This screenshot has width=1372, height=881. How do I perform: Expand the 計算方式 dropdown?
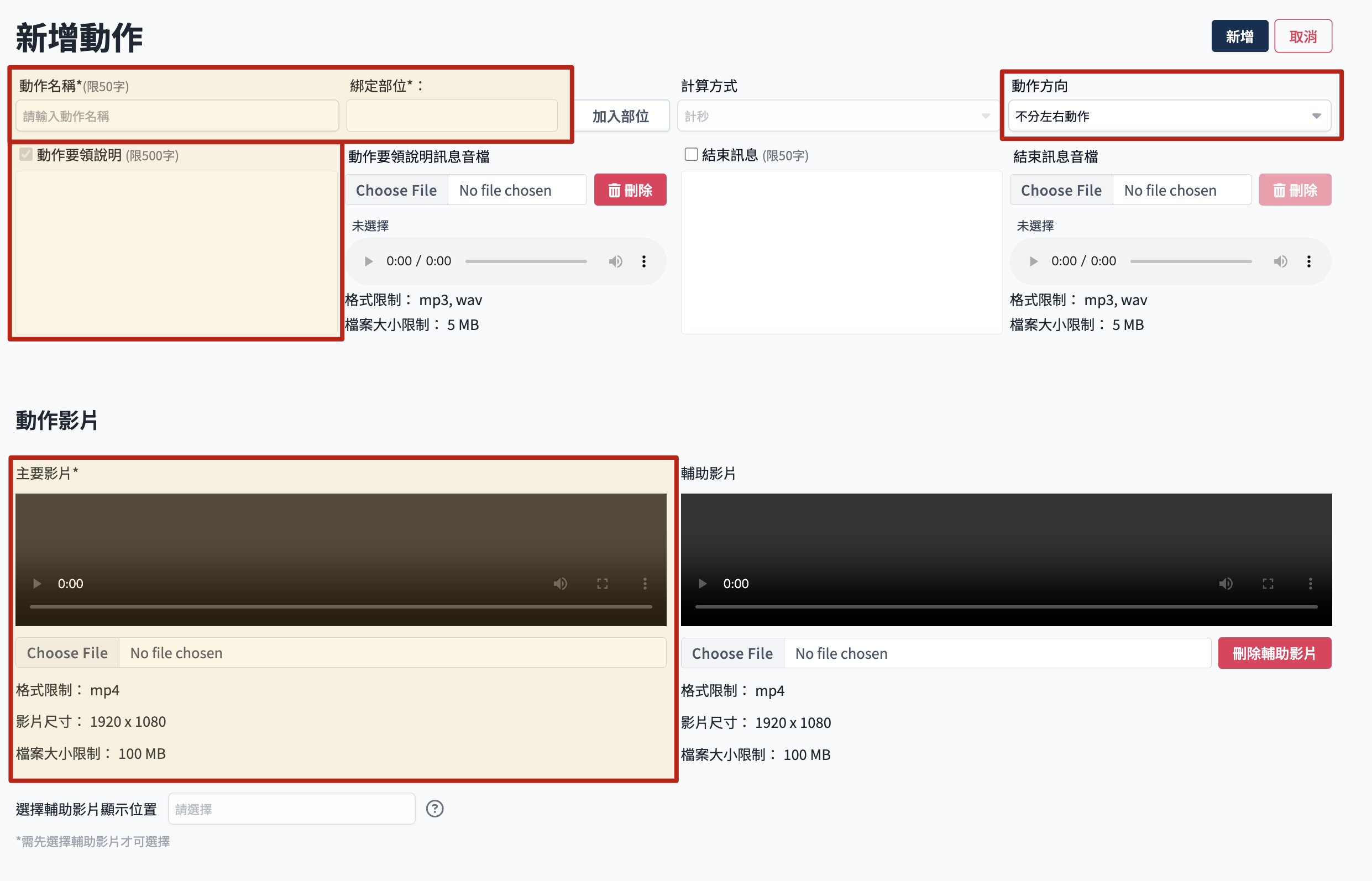tap(837, 116)
